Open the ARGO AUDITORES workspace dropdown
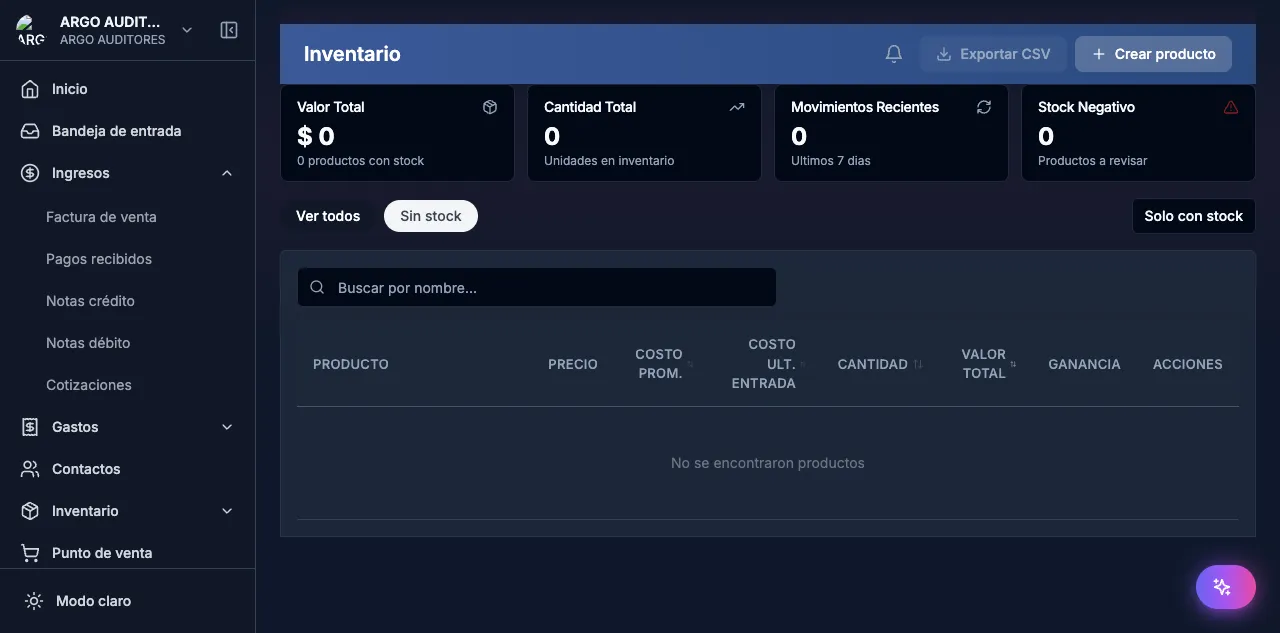Image resolution: width=1280 pixels, height=633 pixels. coord(186,30)
